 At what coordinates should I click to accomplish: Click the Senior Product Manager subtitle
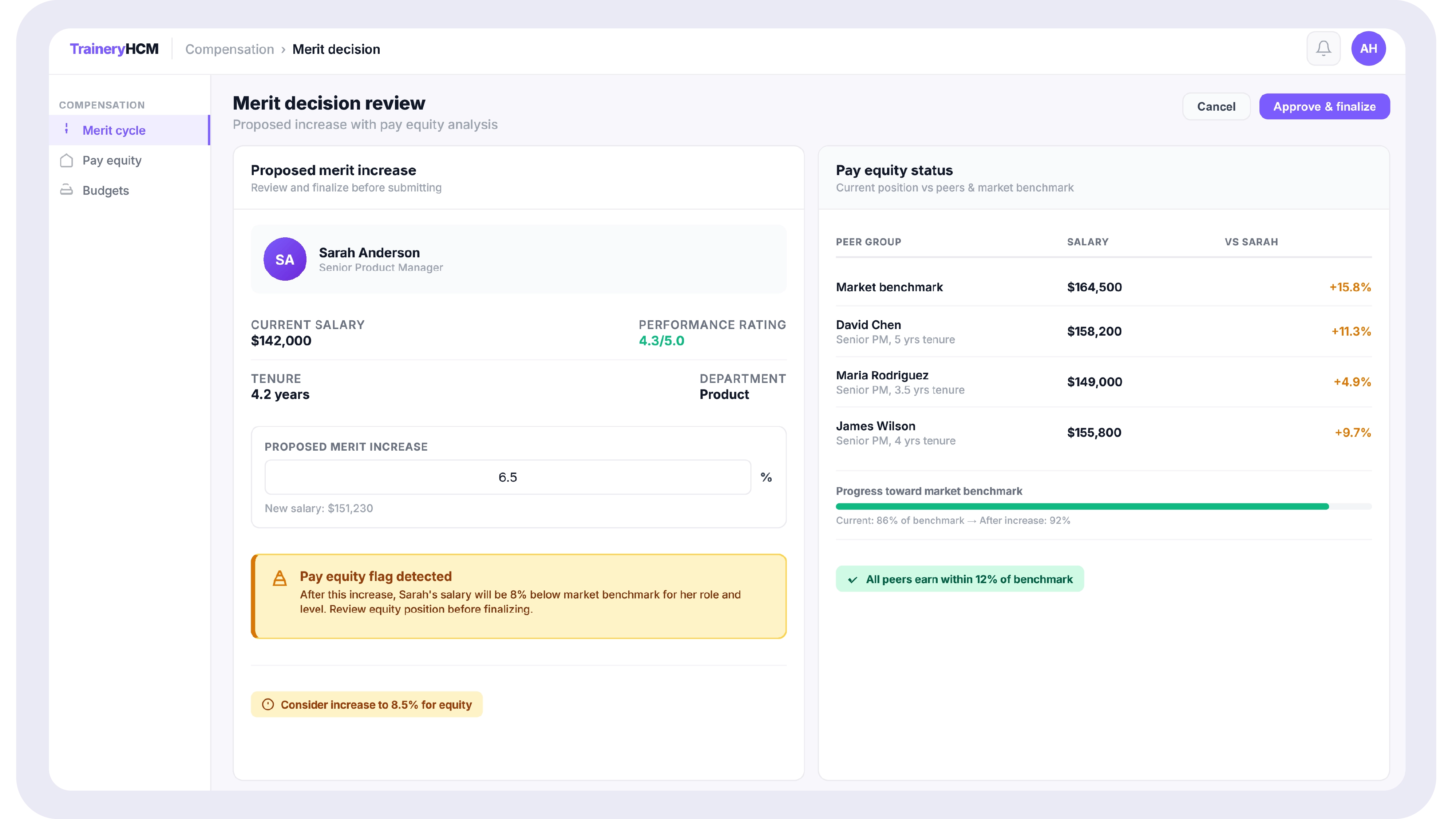point(380,267)
